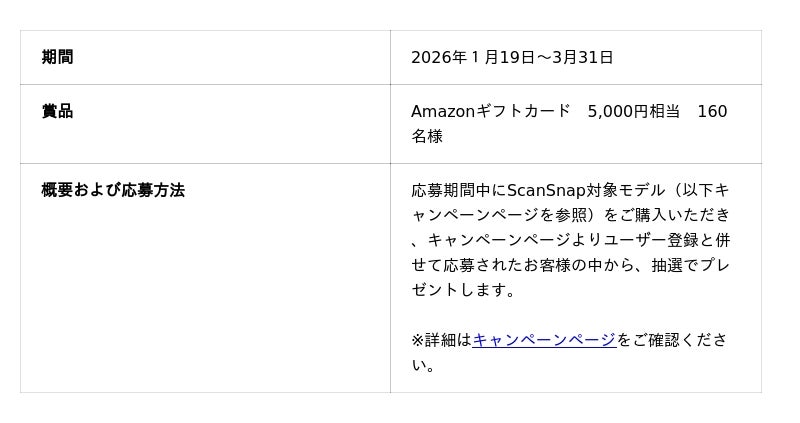Click the 期間 row header cell

click(57, 57)
